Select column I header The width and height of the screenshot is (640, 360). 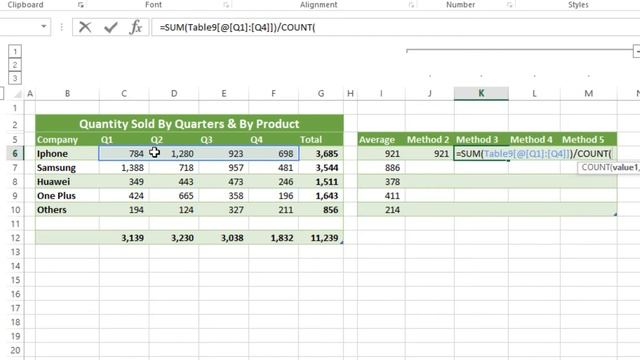pyautogui.click(x=381, y=93)
